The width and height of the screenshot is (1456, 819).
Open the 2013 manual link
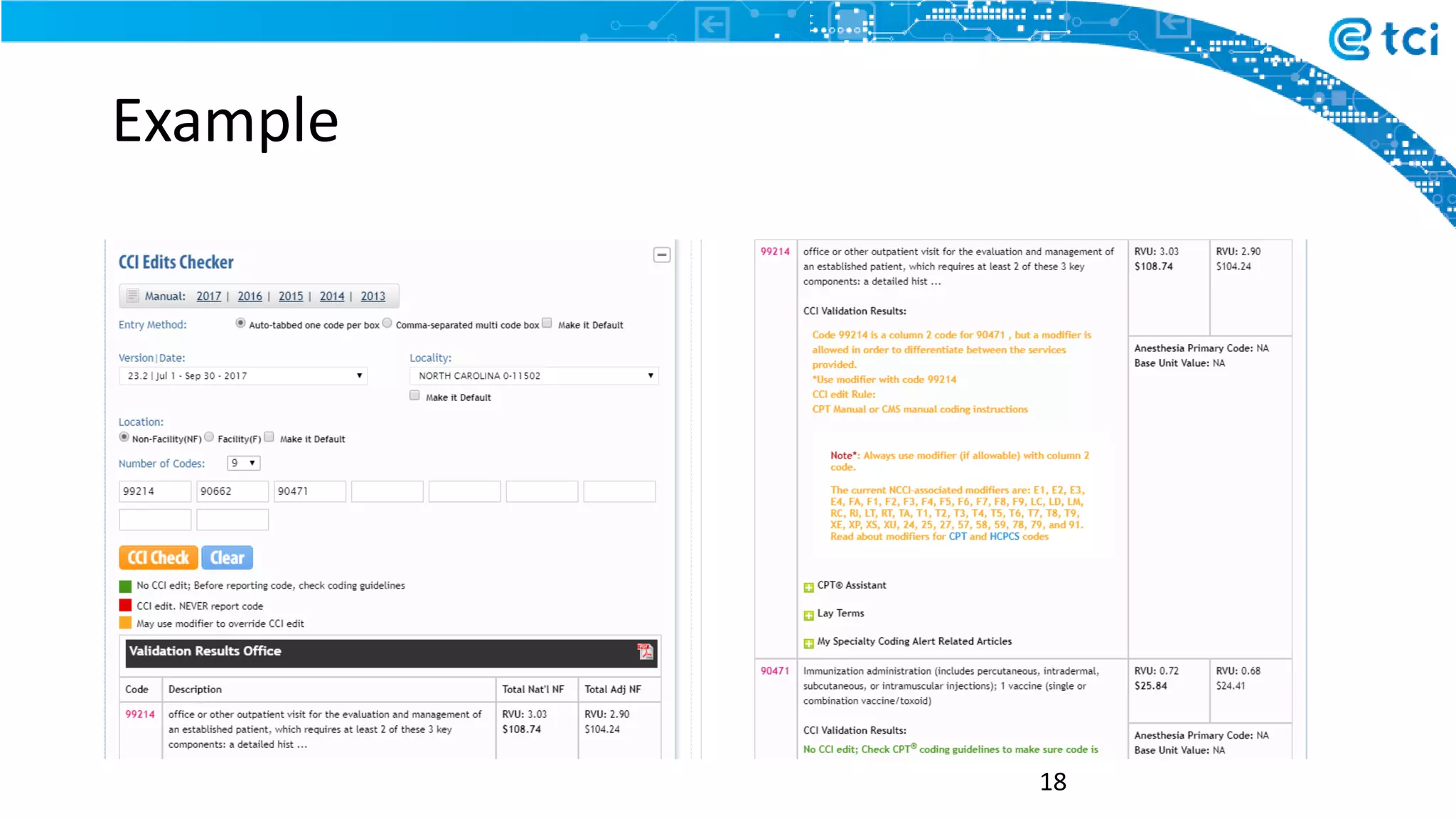click(x=373, y=296)
